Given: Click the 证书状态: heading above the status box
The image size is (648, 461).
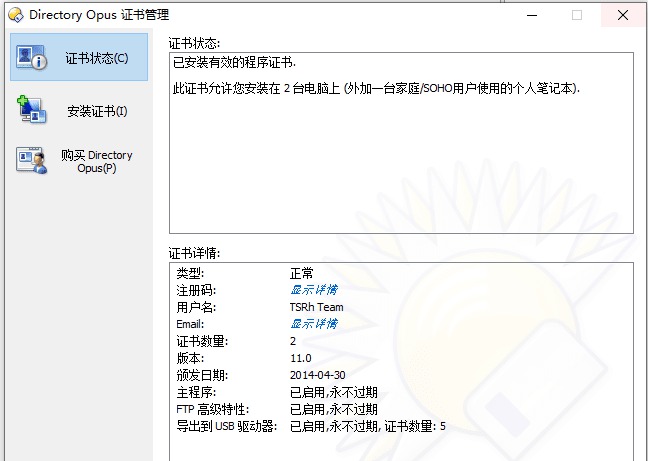Looking at the screenshot, I should pyautogui.click(x=194, y=43).
